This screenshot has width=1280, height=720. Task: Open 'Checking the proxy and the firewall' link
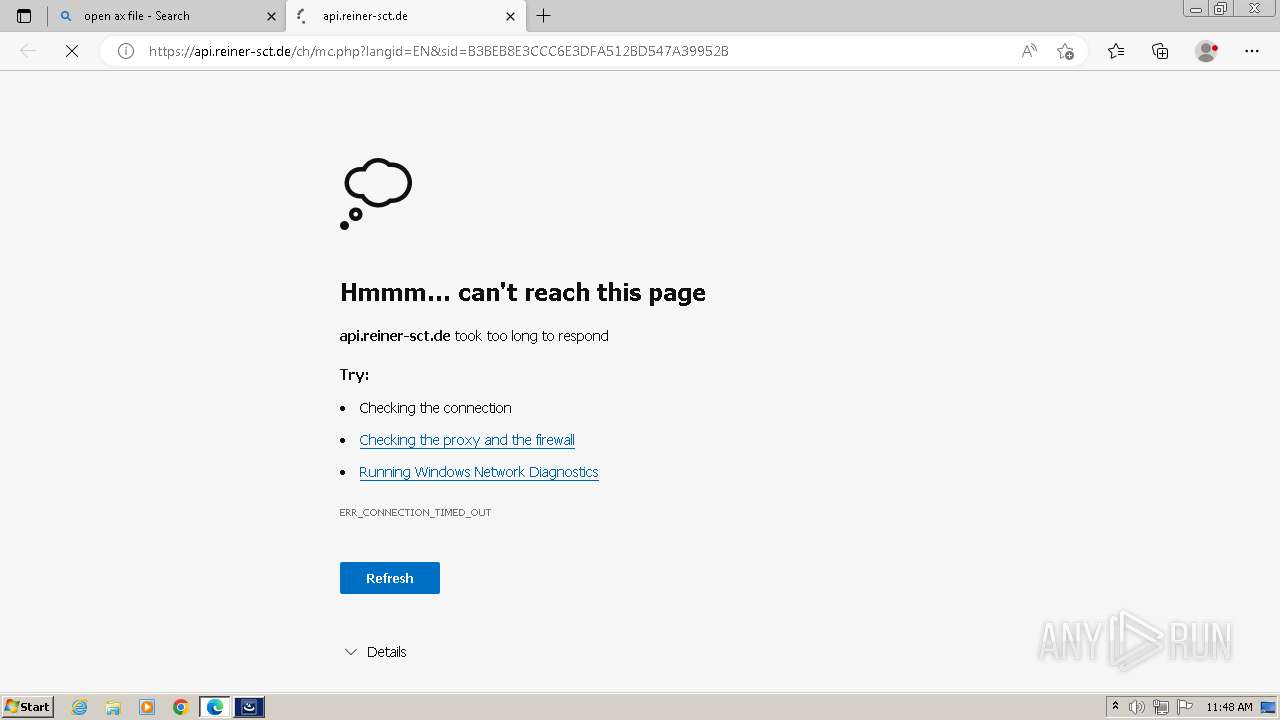[467, 440]
